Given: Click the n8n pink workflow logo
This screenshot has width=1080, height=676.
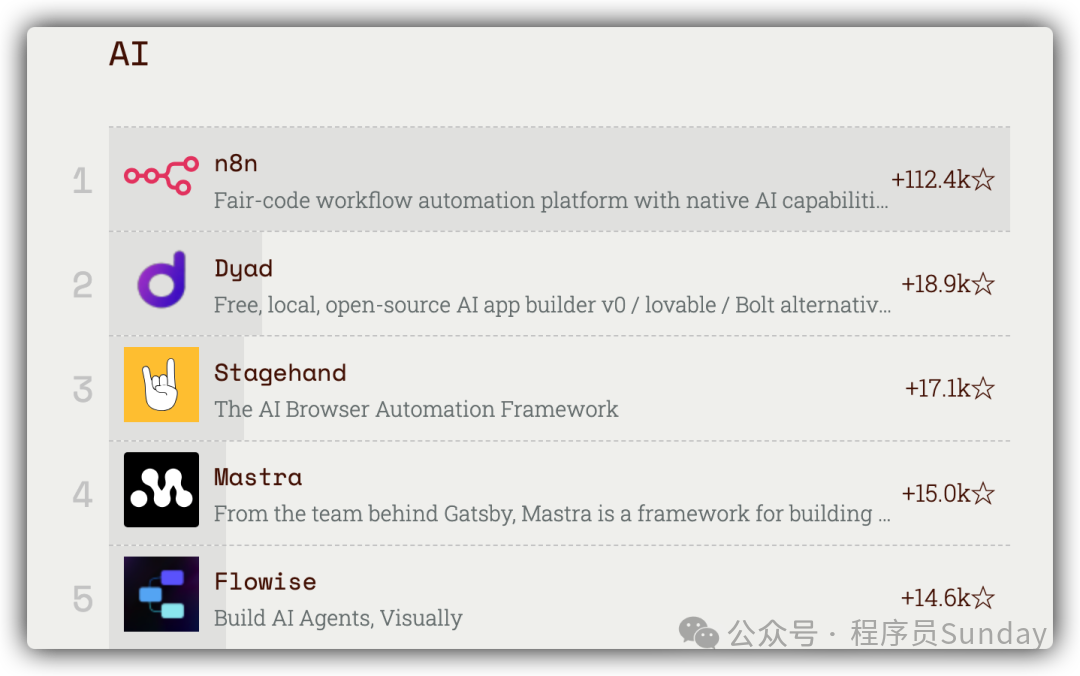Looking at the screenshot, I should click(161, 176).
